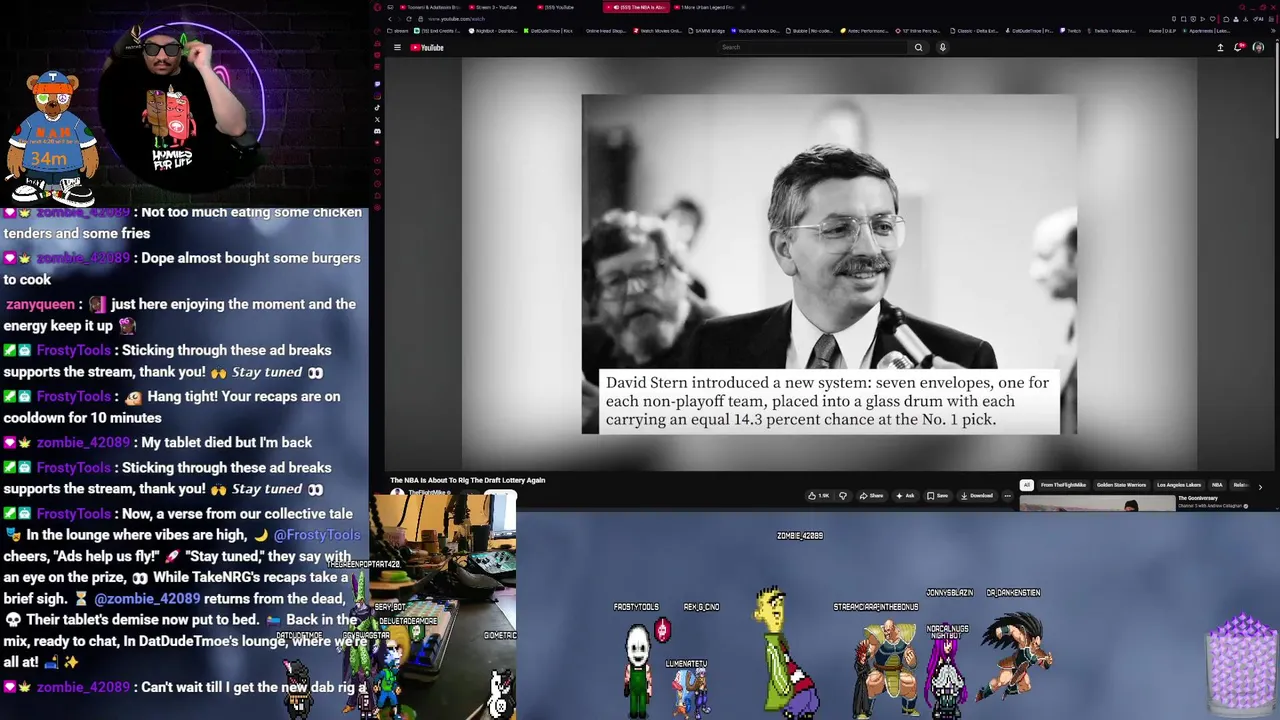The image size is (1280, 720).
Task: Open the YouTube Video Downloader bookmark
Action: click(754, 31)
